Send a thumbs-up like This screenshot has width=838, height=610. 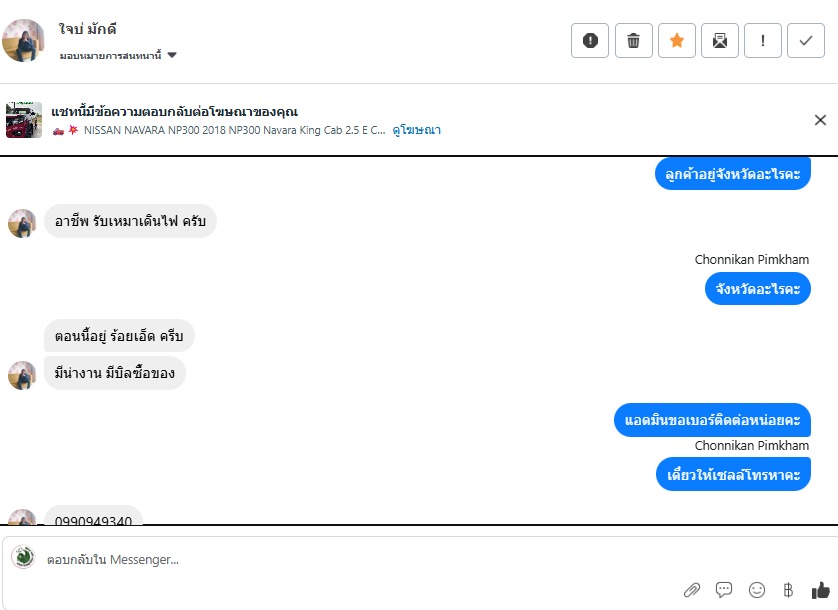820,590
